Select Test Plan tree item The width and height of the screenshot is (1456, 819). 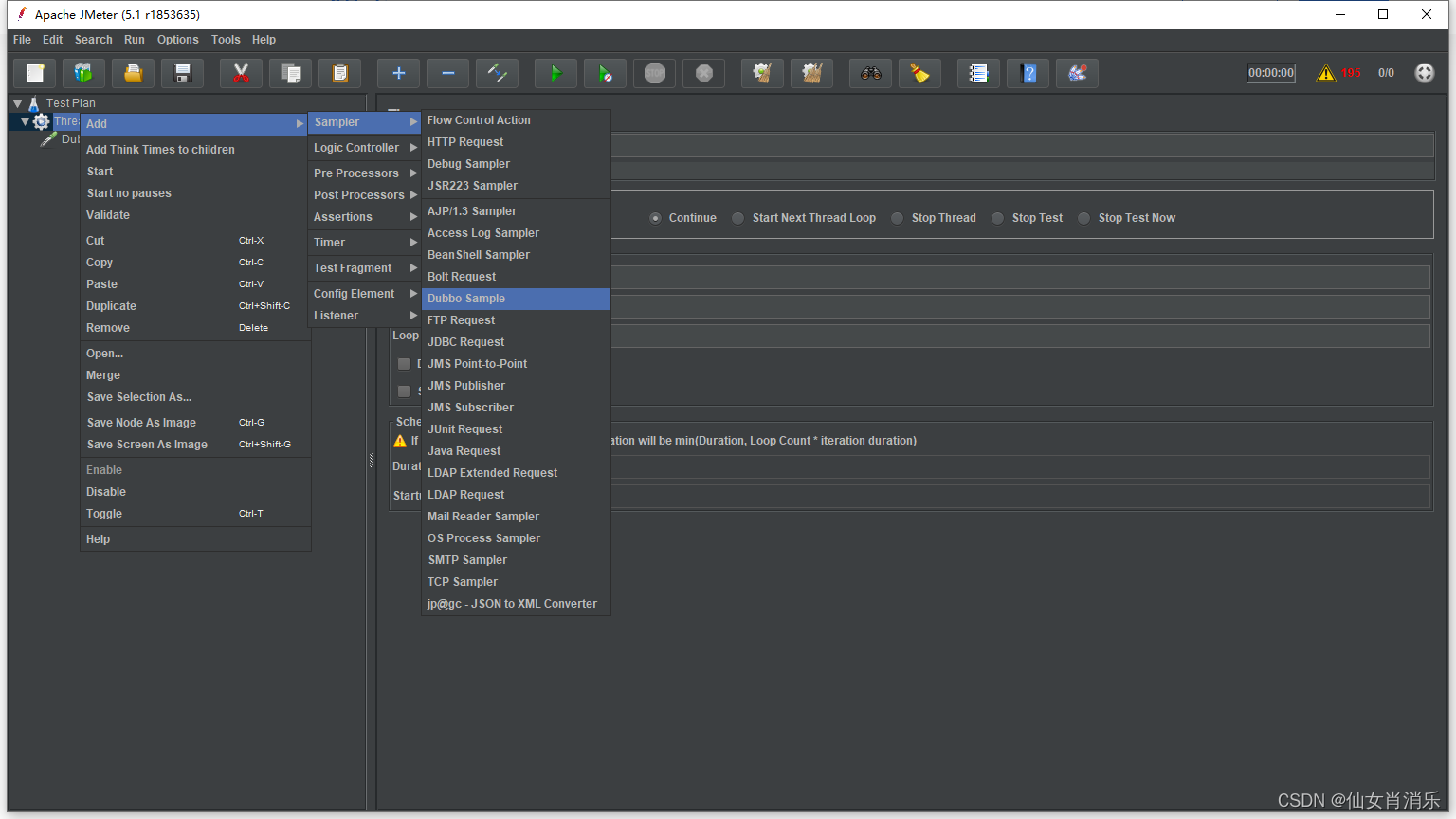tap(70, 103)
